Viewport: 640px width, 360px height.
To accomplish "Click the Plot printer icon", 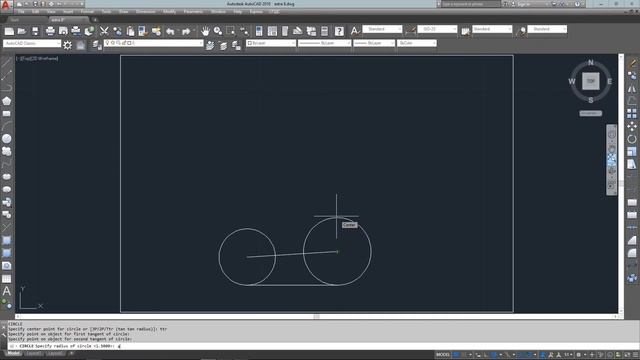I will click(50, 31).
